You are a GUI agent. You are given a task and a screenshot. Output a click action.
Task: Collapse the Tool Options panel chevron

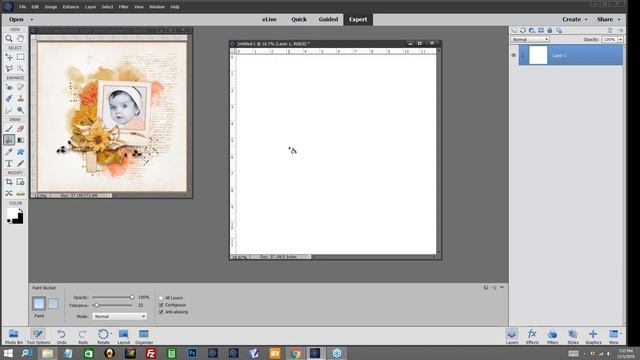pyautogui.click(x=502, y=288)
